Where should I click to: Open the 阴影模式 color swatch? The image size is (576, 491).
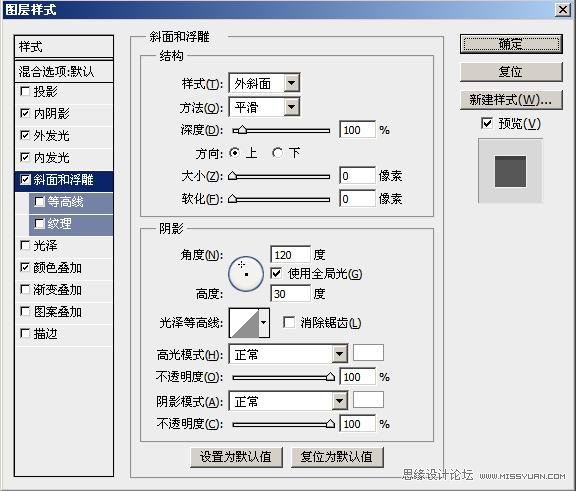(368, 400)
